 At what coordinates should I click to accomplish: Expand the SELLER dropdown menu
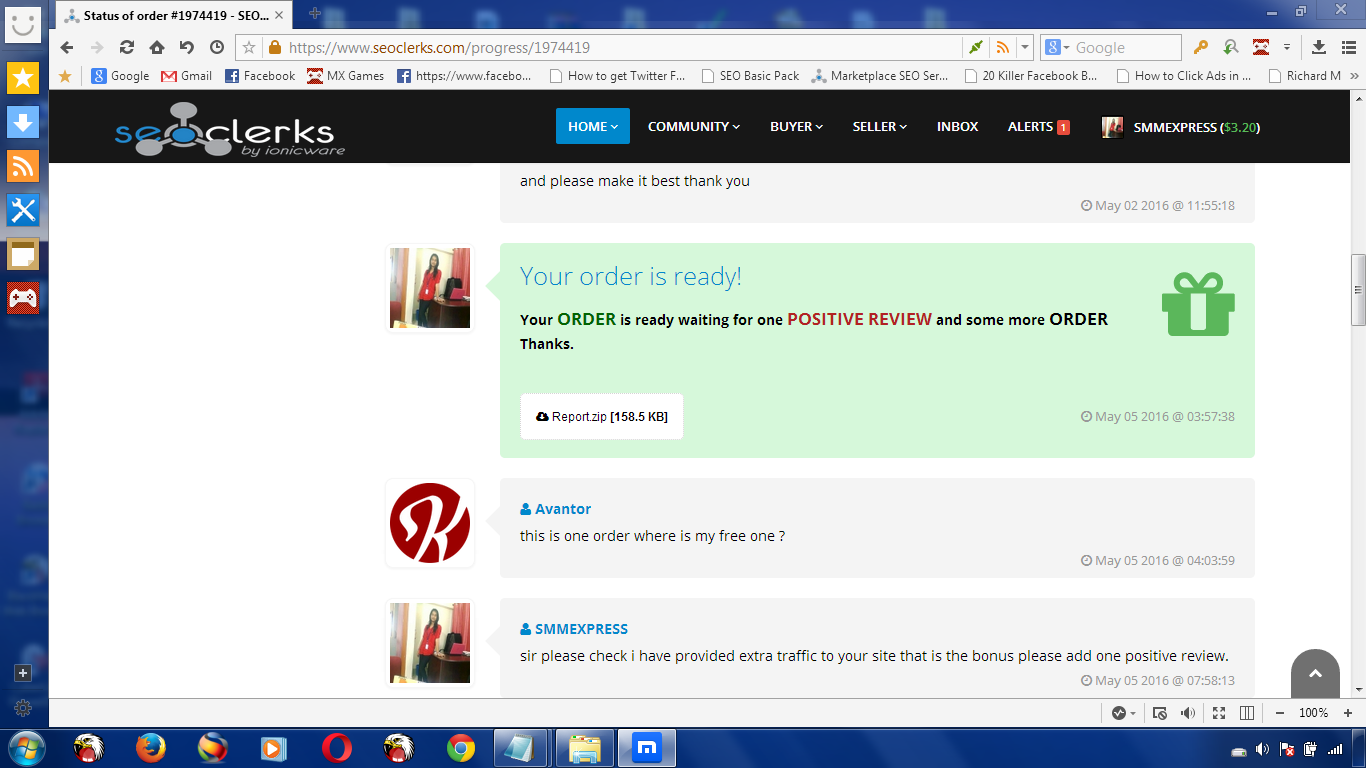coord(880,126)
